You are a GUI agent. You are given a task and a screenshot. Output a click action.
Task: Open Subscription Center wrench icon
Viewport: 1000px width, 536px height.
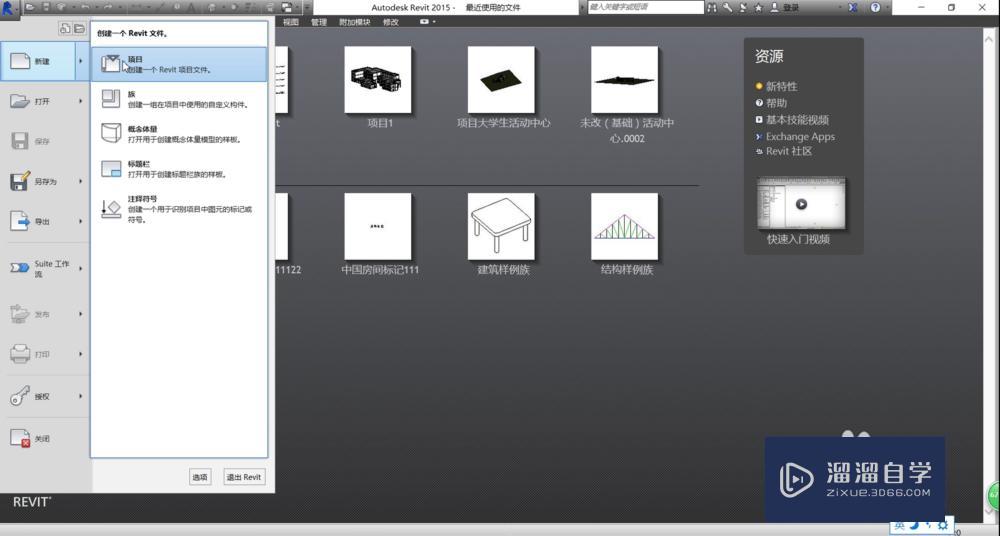[x=728, y=8]
